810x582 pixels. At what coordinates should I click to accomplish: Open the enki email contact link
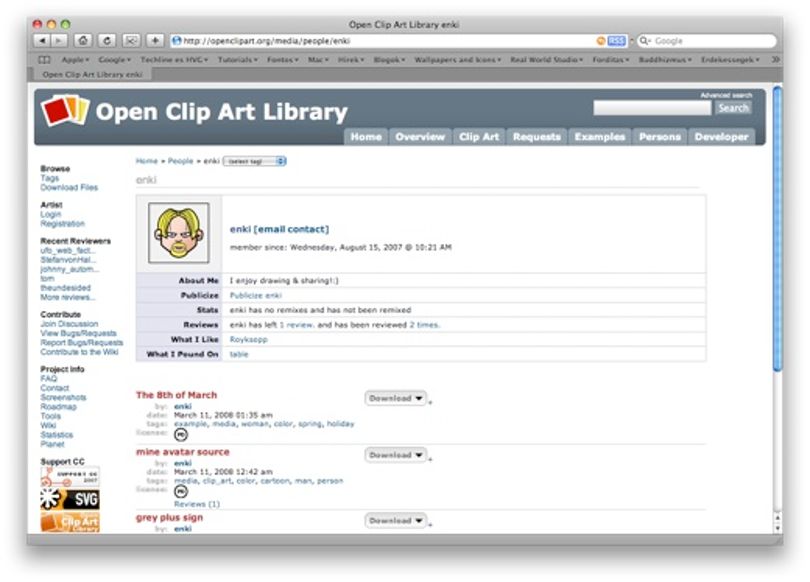point(279,229)
